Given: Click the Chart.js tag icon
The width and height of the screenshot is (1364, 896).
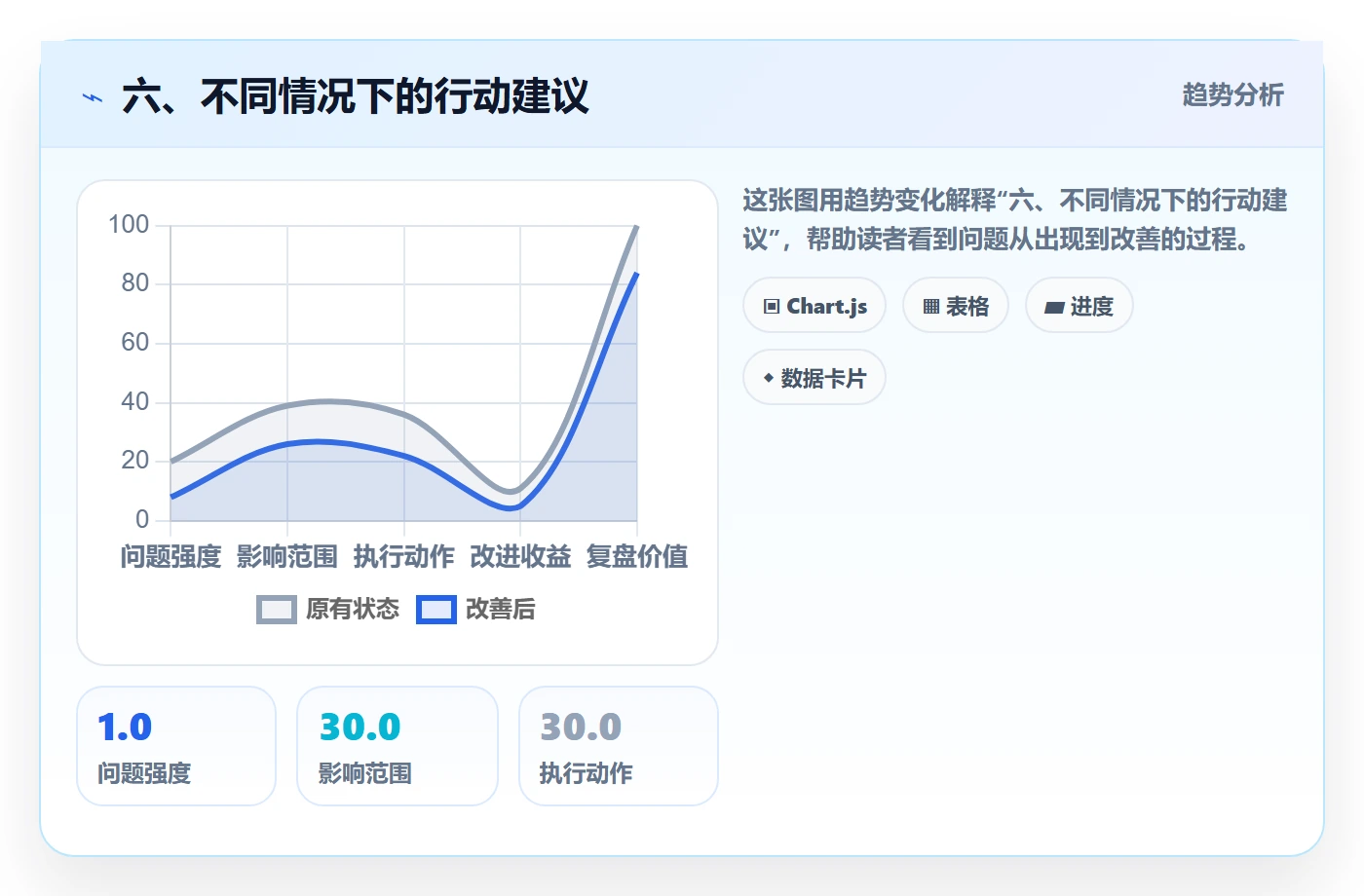Looking at the screenshot, I should click(x=772, y=307).
